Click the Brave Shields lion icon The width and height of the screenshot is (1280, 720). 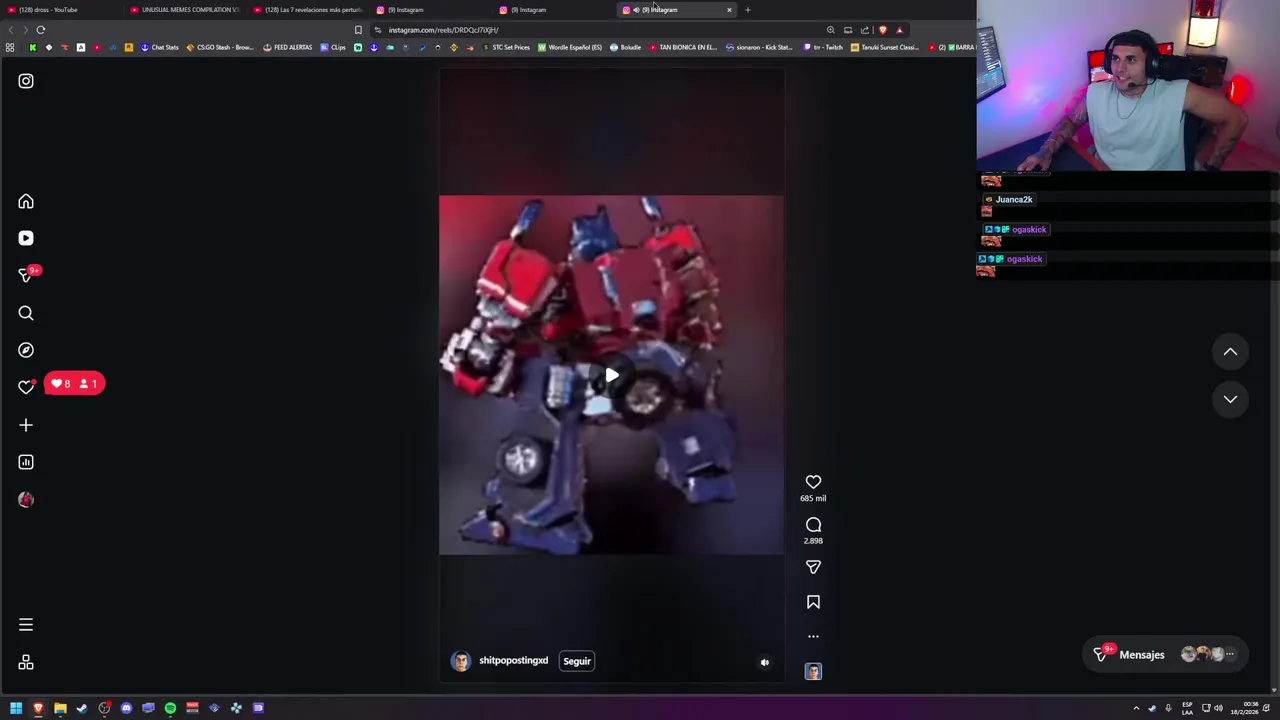click(882, 30)
